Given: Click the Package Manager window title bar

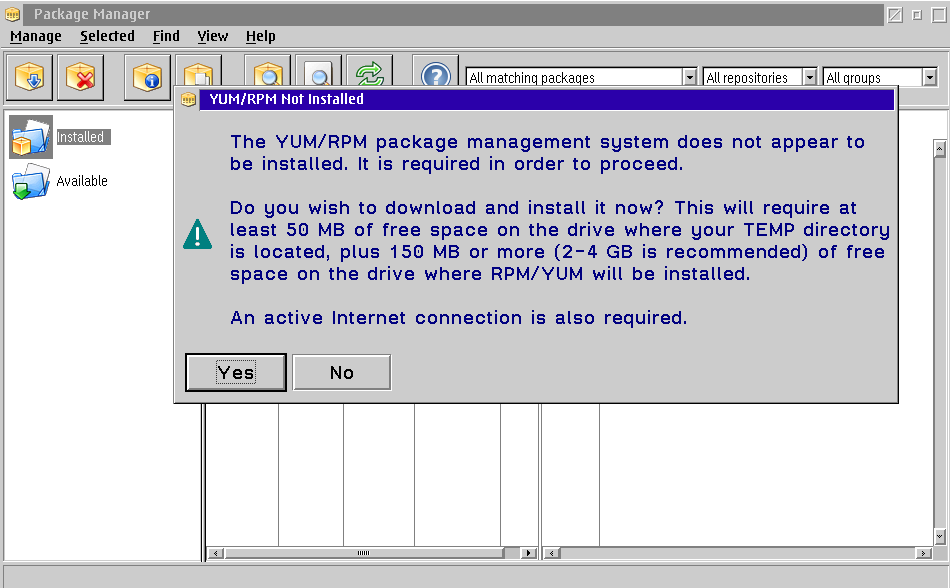Looking at the screenshot, I should (453, 14).
